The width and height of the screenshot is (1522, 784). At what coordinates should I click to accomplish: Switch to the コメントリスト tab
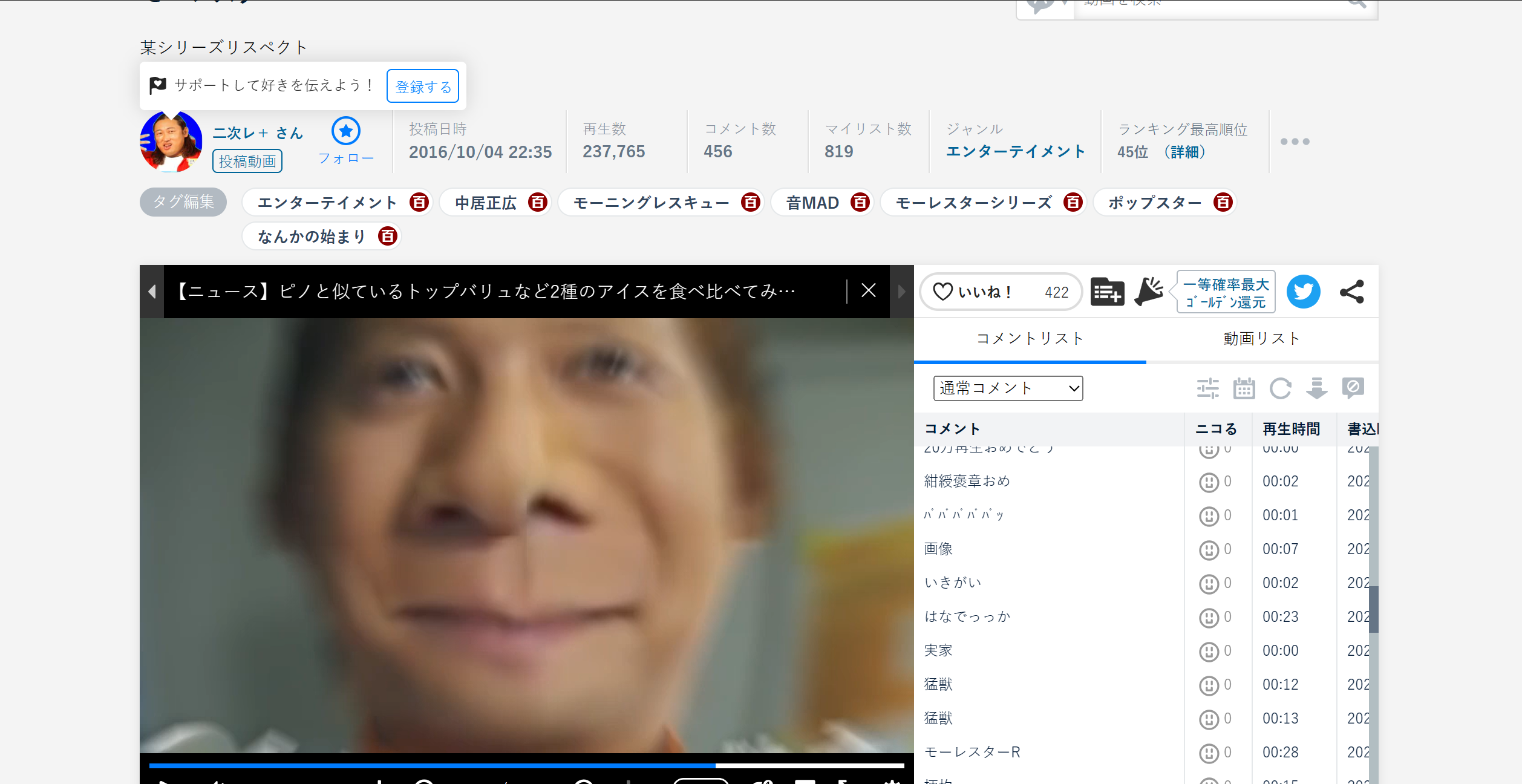(1030, 339)
